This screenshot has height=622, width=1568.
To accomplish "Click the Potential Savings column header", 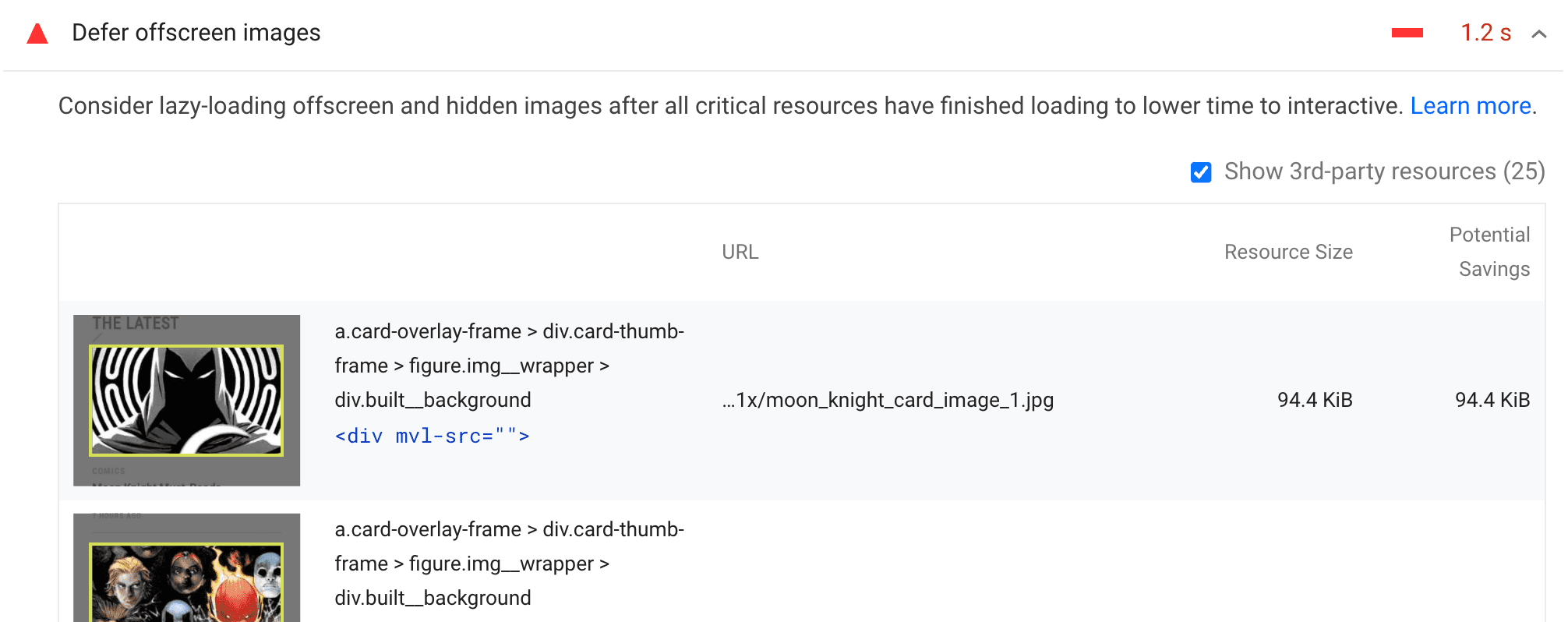I will (1489, 251).
